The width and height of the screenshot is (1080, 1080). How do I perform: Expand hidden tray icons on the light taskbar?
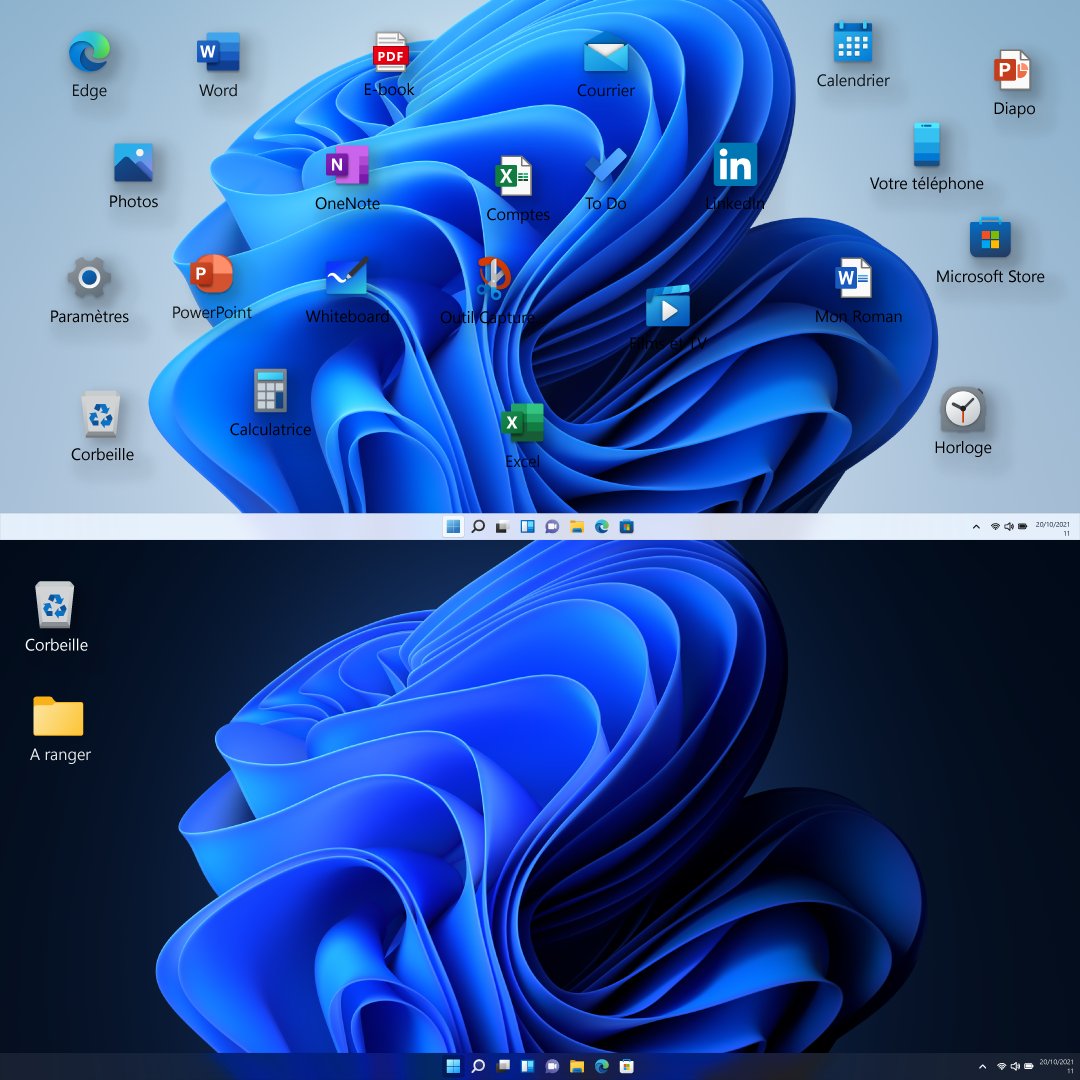(976, 527)
